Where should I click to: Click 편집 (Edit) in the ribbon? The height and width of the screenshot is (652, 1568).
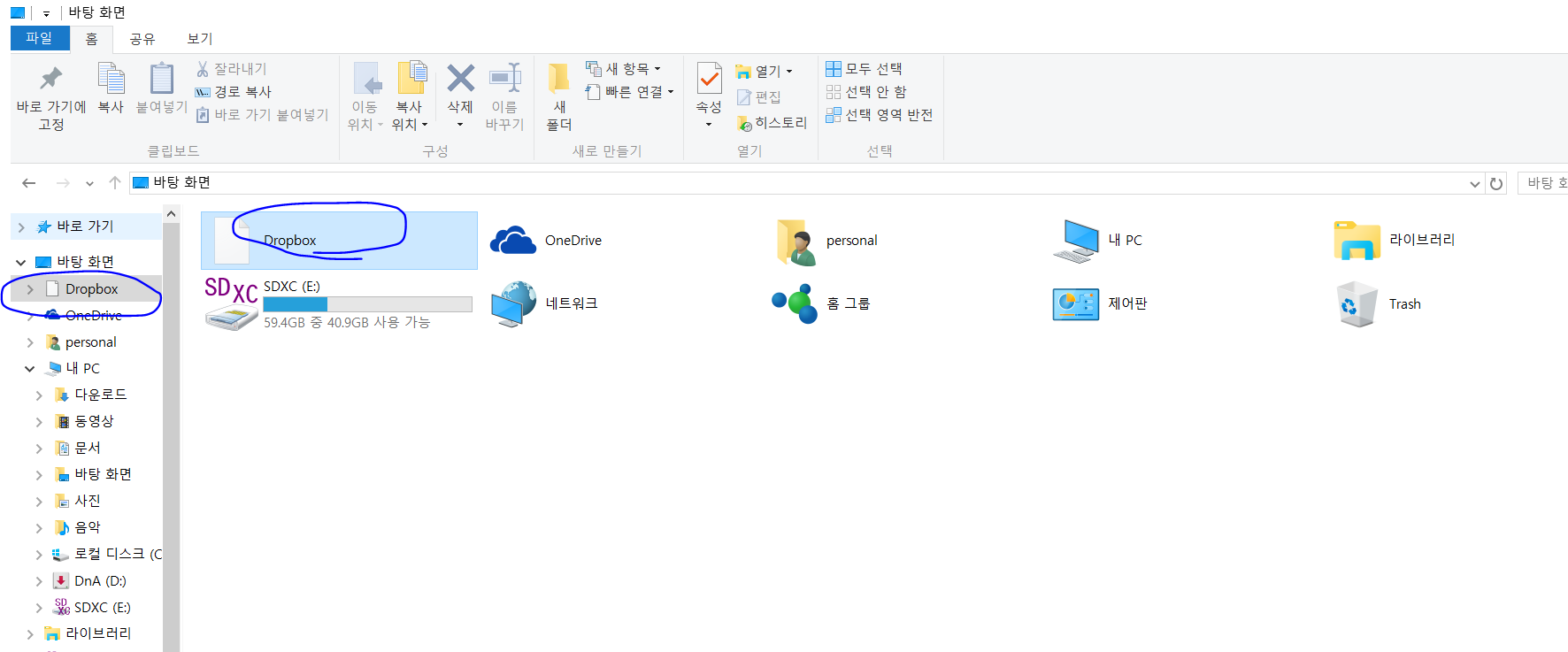759,97
